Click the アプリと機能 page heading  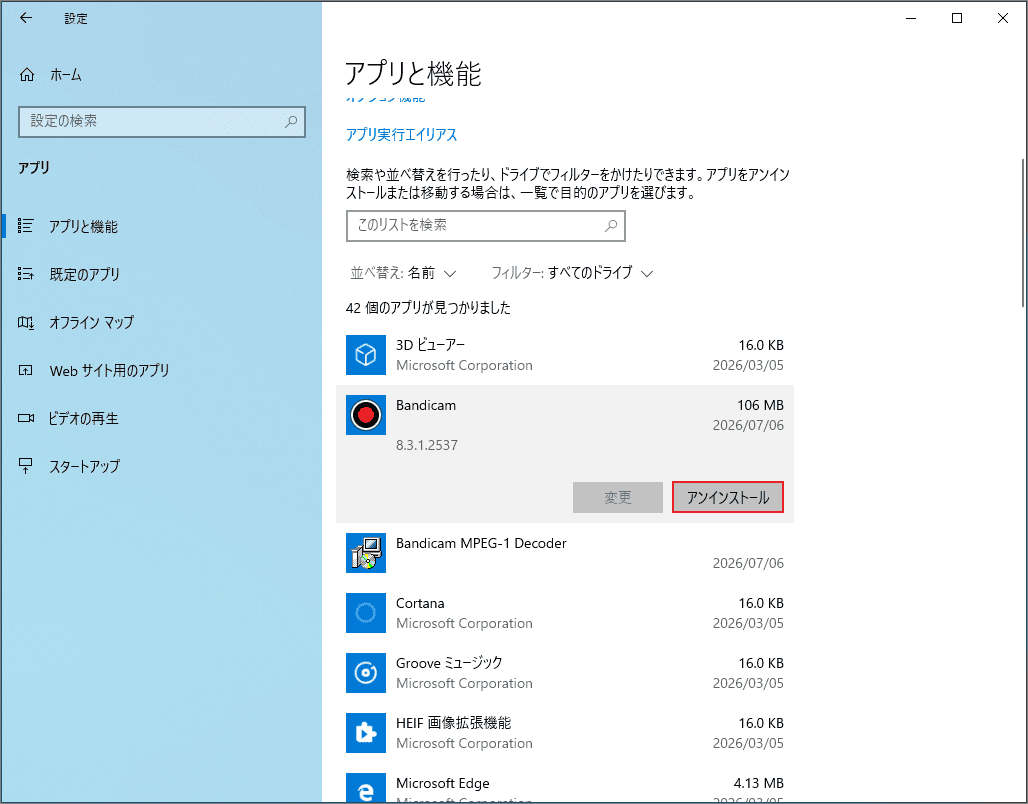click(413, 73)
